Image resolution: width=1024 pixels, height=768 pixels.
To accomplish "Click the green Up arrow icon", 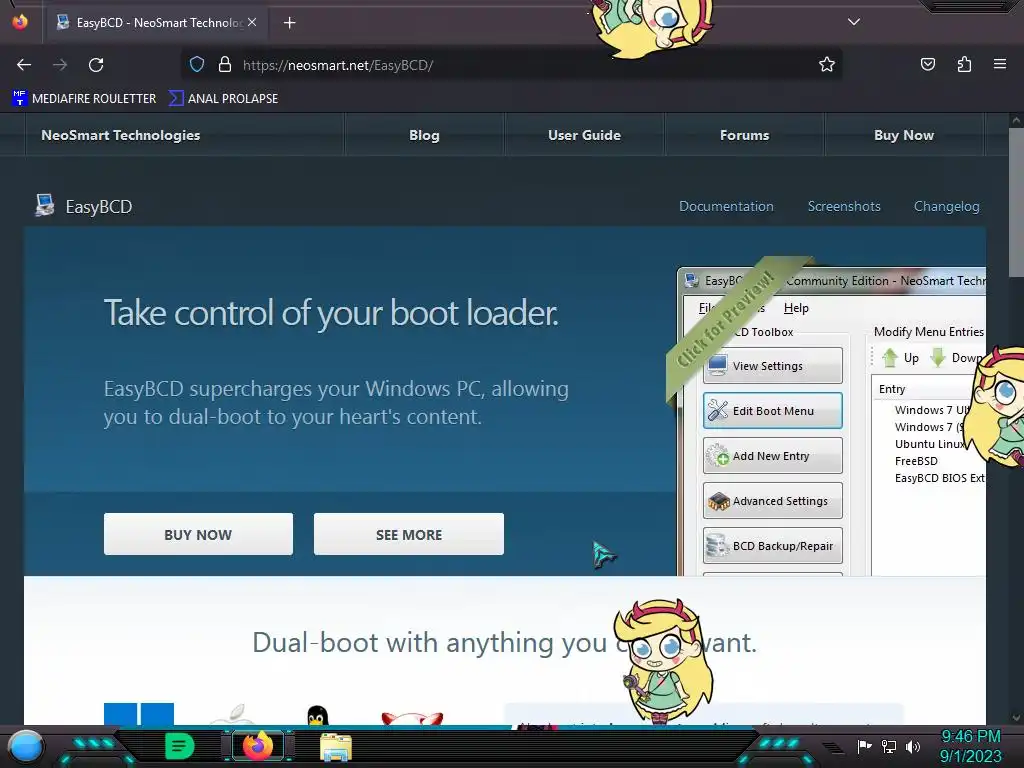I will pyautogui.click(x=889, y=357).
